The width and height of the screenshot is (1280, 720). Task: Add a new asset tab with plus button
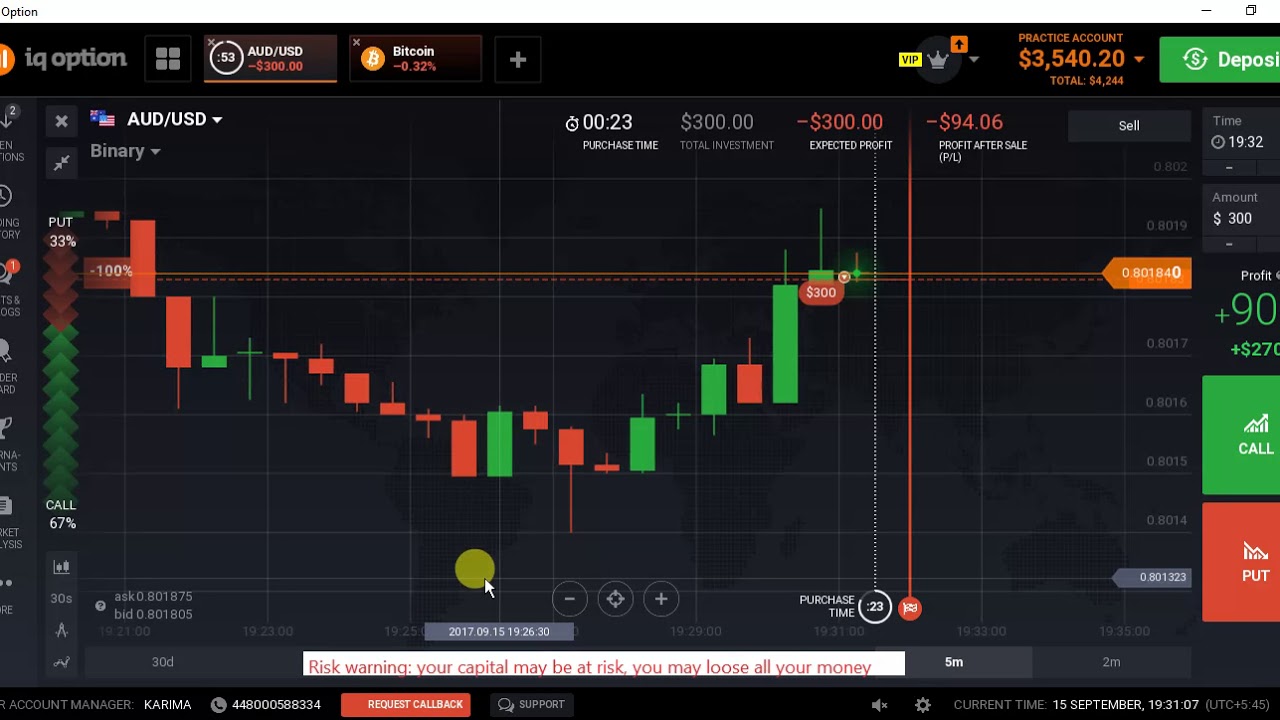point(517,59)
